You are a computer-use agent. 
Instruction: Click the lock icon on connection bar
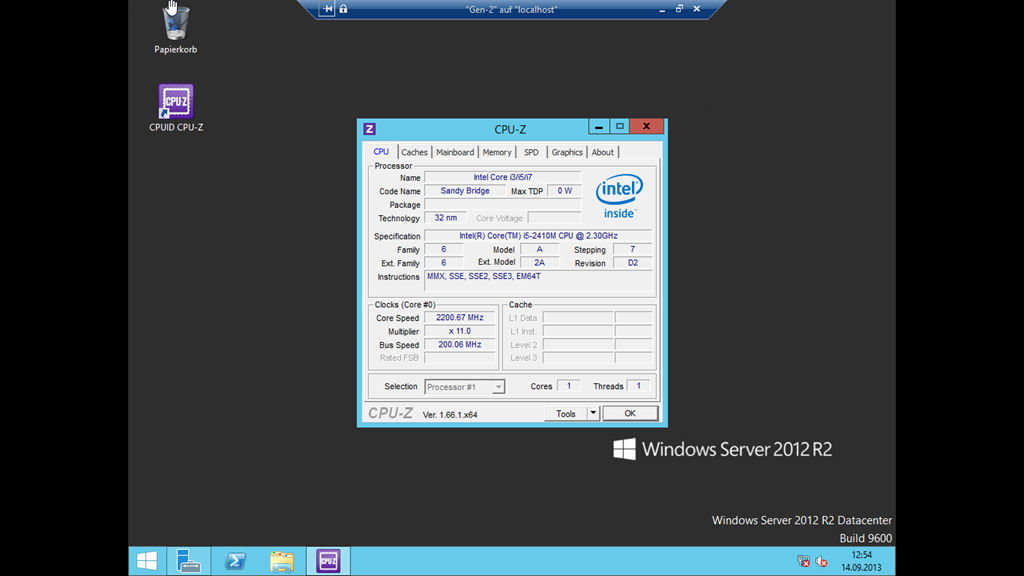pyautogui.click(x=344, y=8)
